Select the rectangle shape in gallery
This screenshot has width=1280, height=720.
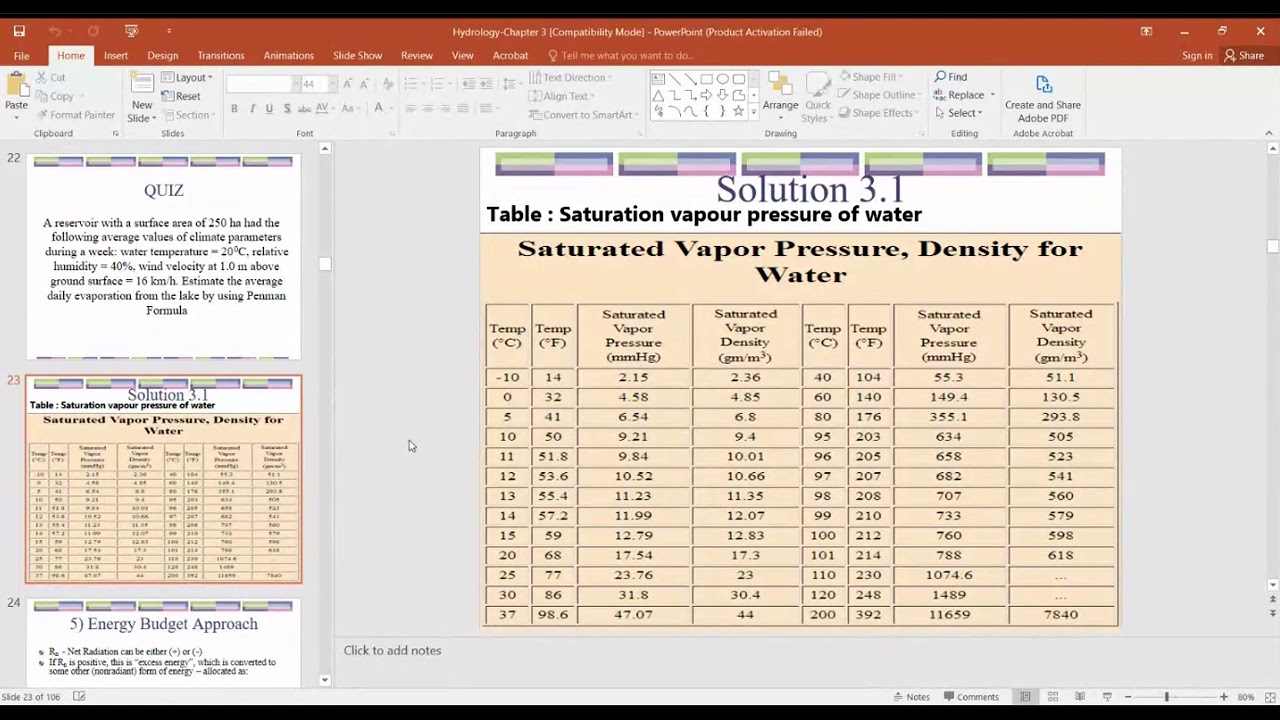(x=706, y=79)
